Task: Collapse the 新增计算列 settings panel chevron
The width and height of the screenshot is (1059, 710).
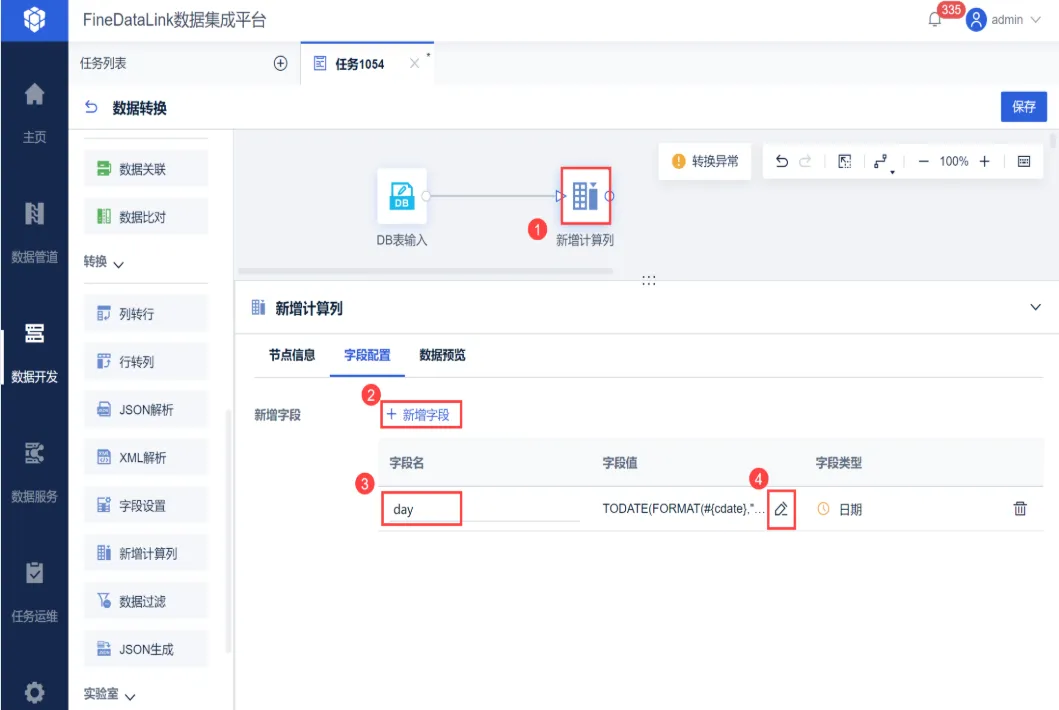Action: (1035, 307)
